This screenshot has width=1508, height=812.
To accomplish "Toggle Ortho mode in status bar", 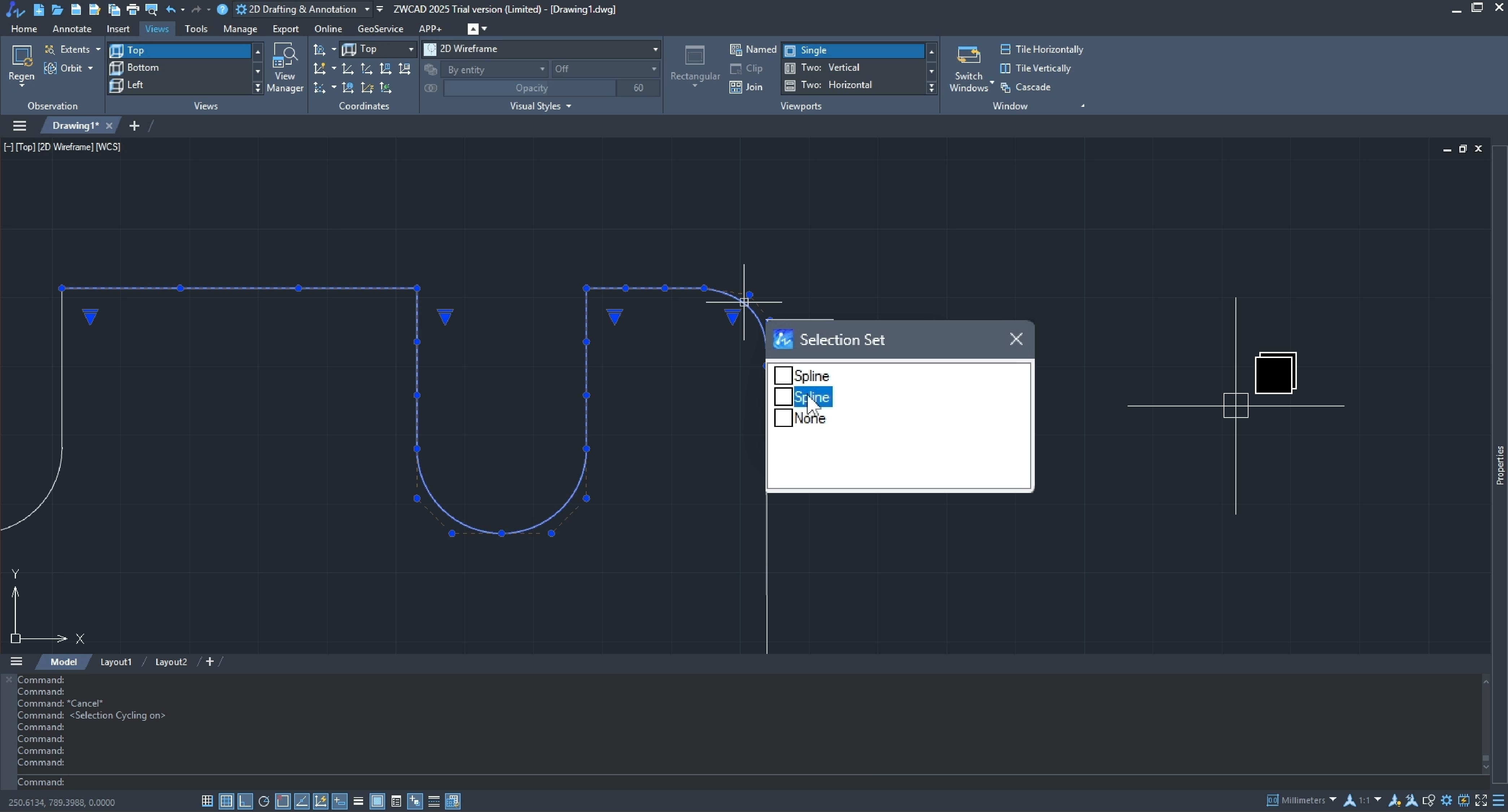I will coord(245,801).
